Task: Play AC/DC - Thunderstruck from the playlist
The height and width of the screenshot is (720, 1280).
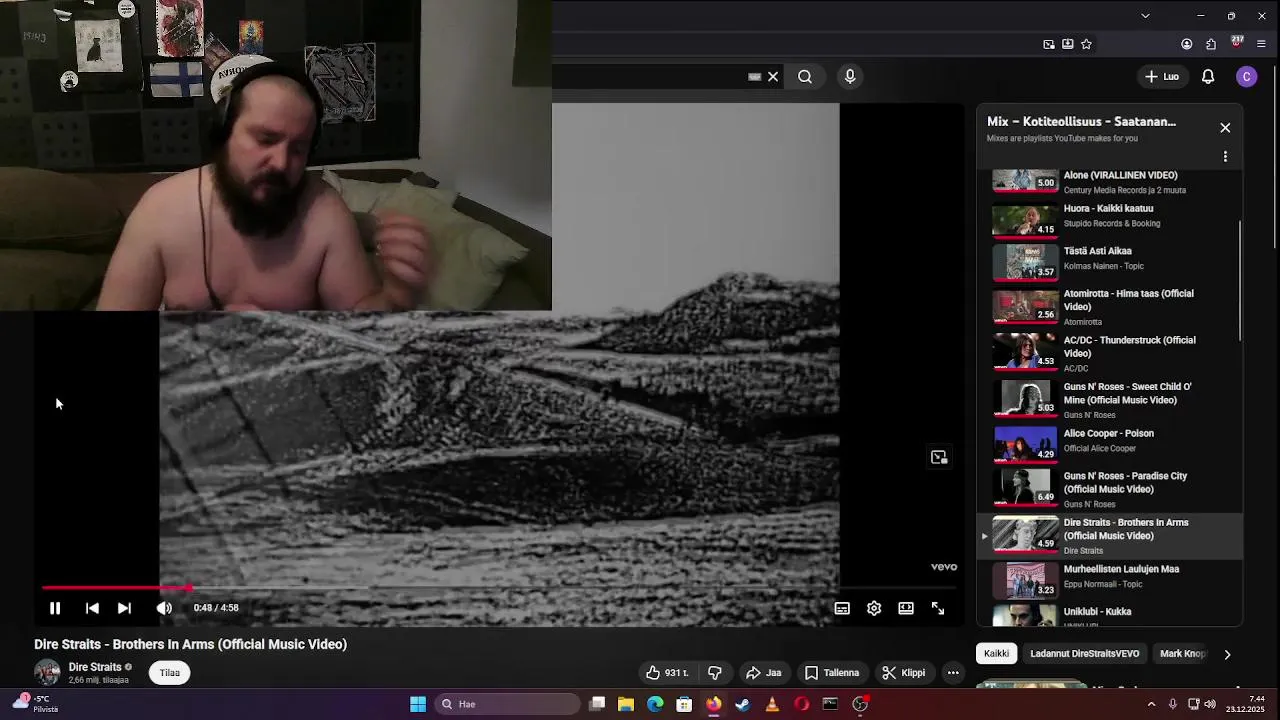Action: click(1110, 353)
